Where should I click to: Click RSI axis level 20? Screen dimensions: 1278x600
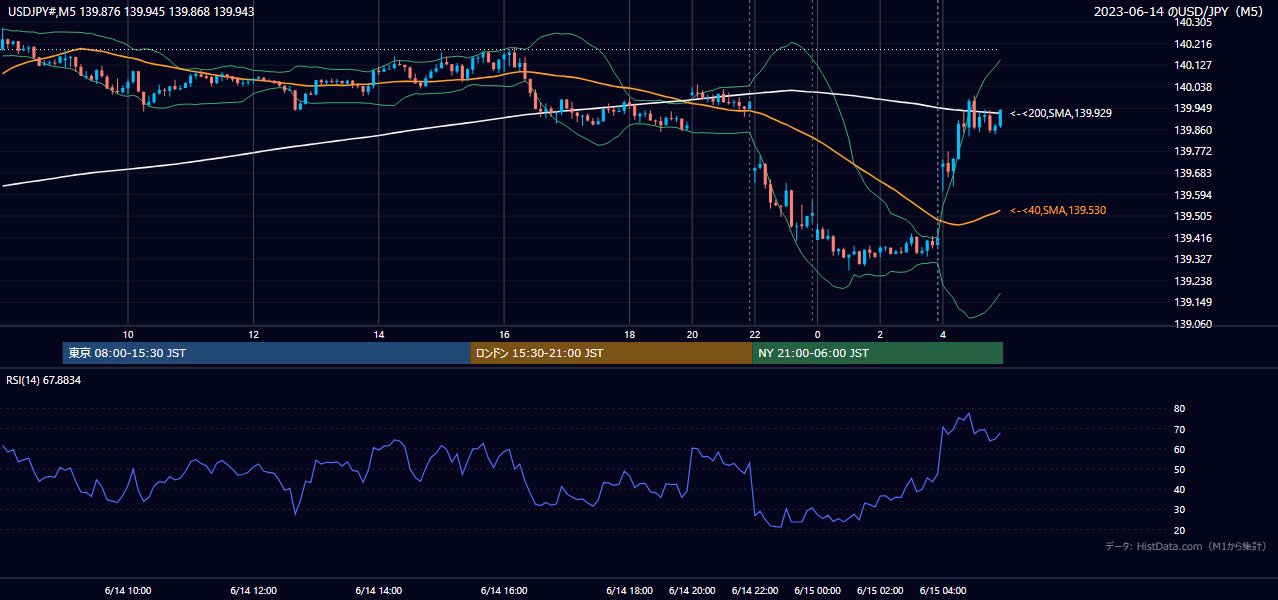[1179, 530]
